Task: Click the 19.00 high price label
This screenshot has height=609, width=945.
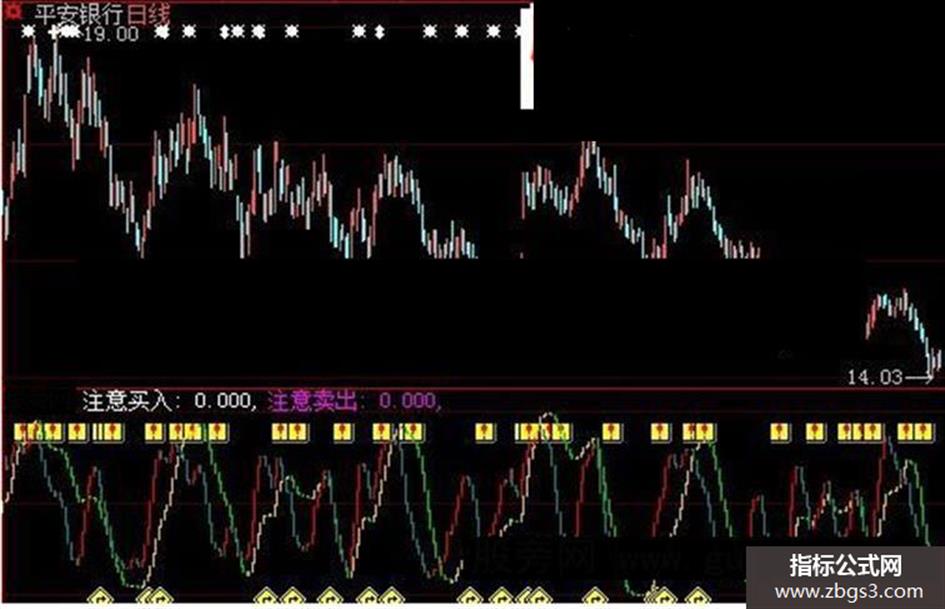Action: pyautogui.click(x=111, y=34)
